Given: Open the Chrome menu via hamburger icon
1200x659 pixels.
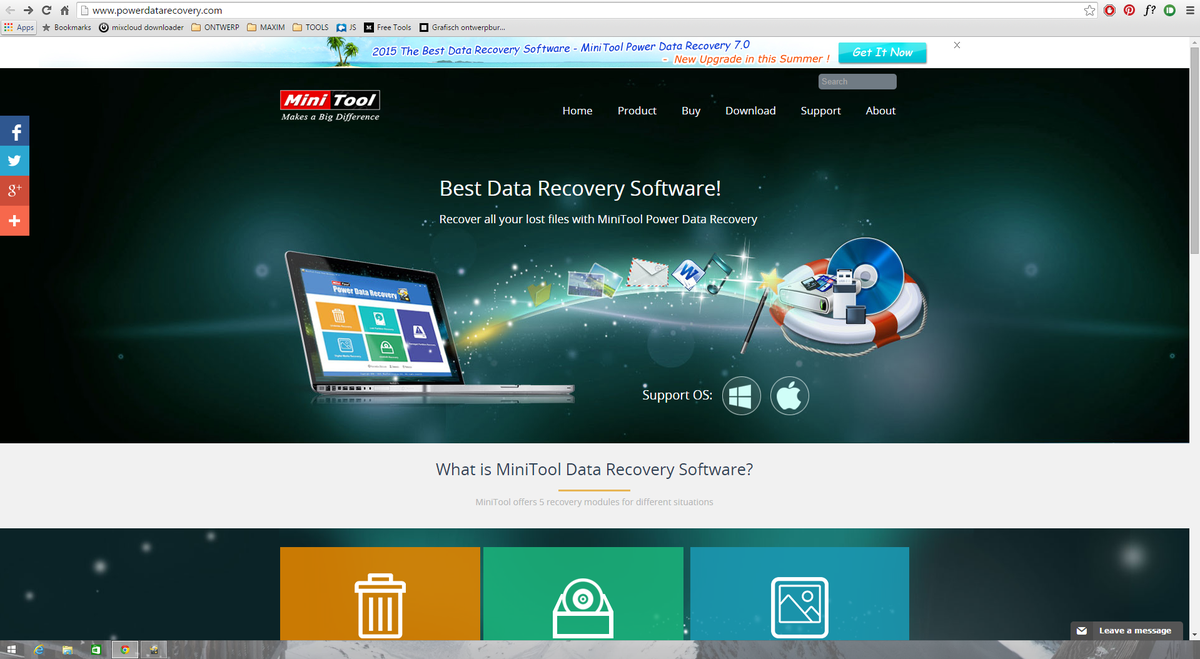Looking at the screenshot, I should [x=1189, y=9].
